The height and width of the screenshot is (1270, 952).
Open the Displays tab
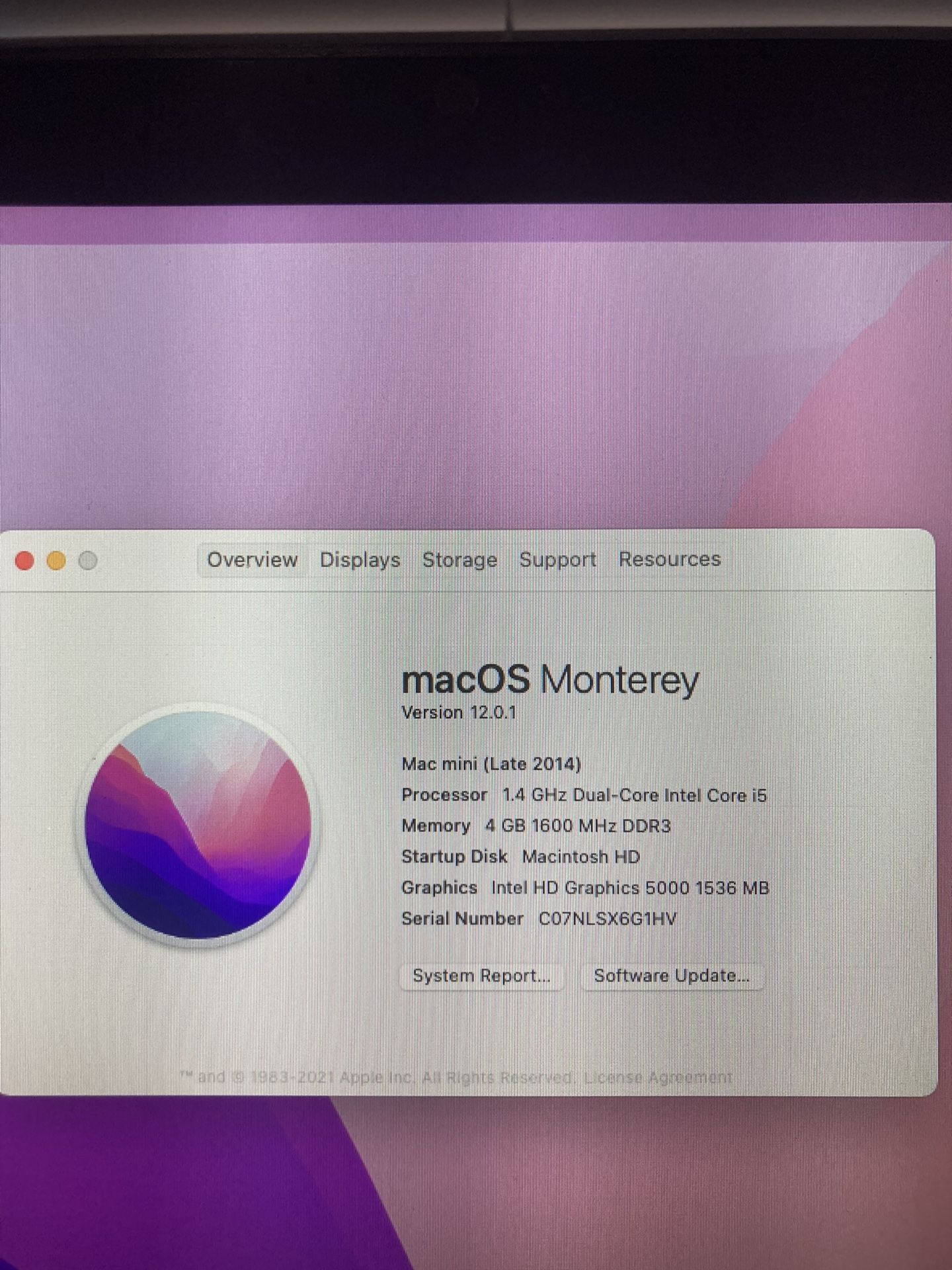pos(360,560)
